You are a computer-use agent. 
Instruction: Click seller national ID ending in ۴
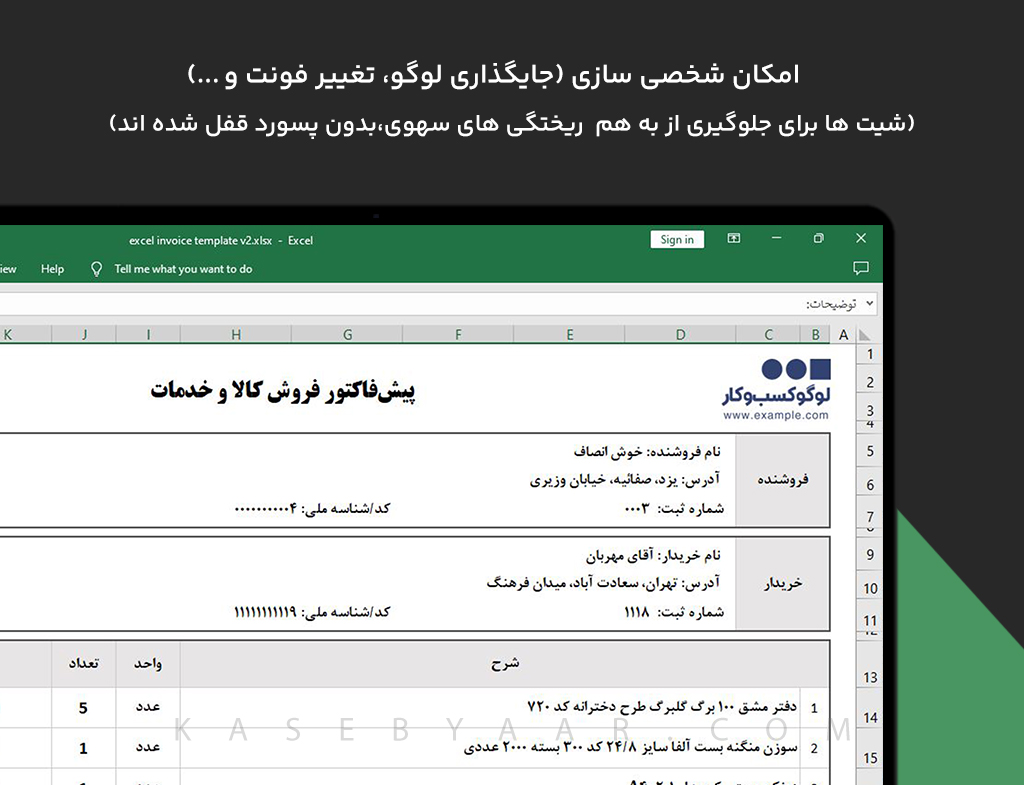[312, 508]
